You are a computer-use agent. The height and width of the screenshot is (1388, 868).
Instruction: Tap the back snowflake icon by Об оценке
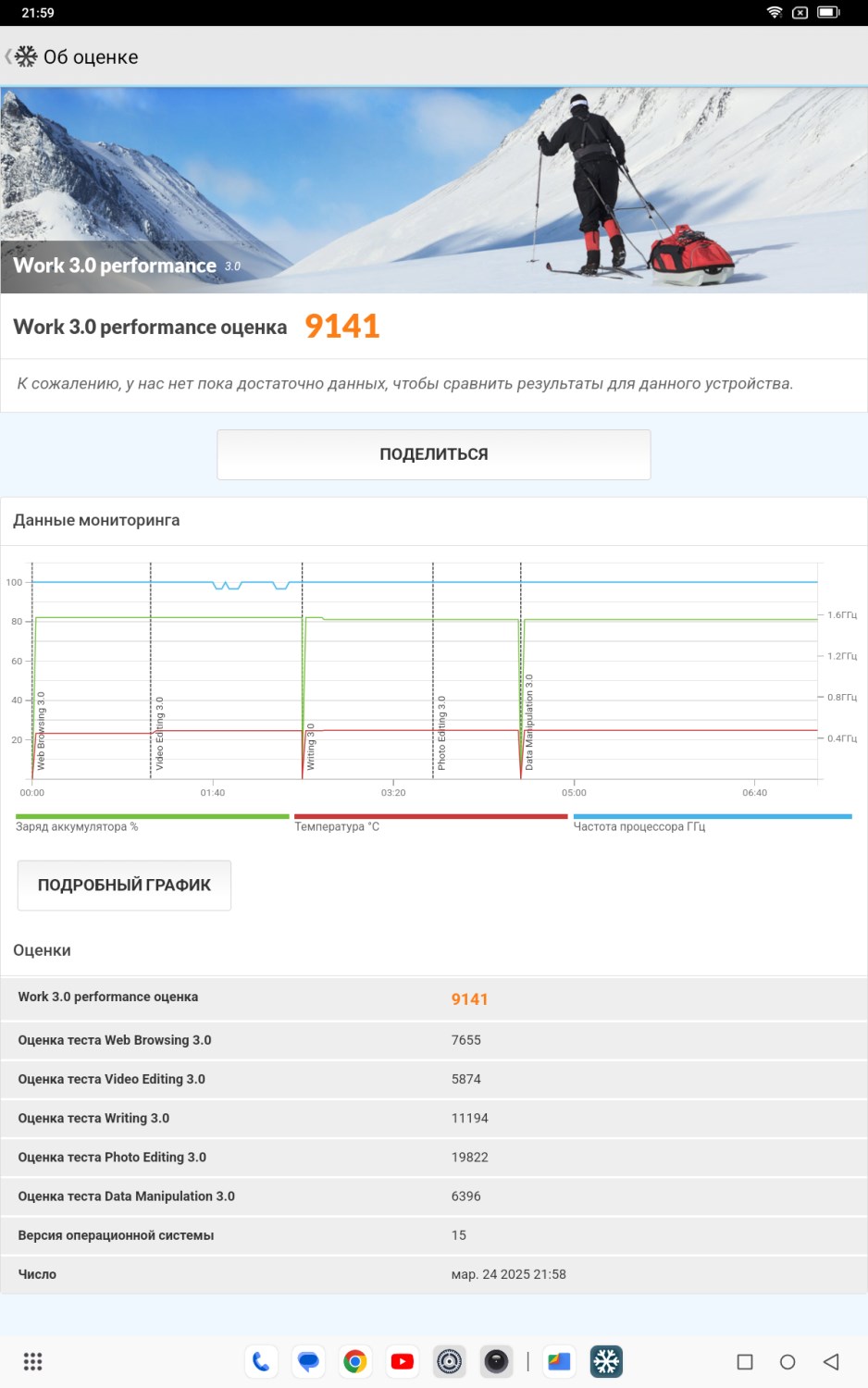[x=25, y=56]
